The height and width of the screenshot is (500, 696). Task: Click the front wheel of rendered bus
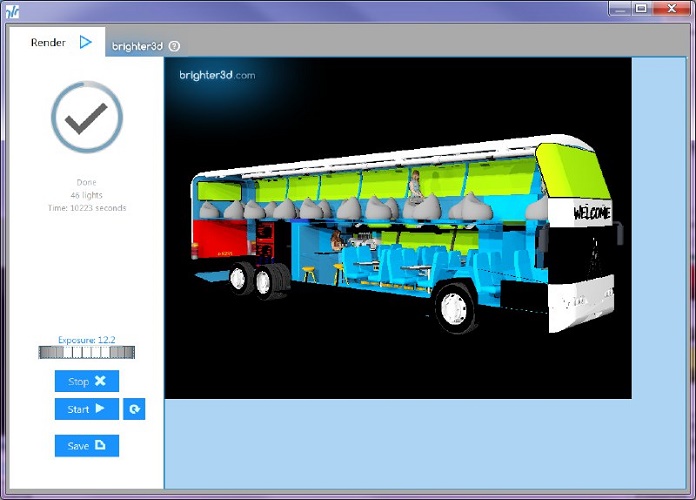tap(454, 307)
